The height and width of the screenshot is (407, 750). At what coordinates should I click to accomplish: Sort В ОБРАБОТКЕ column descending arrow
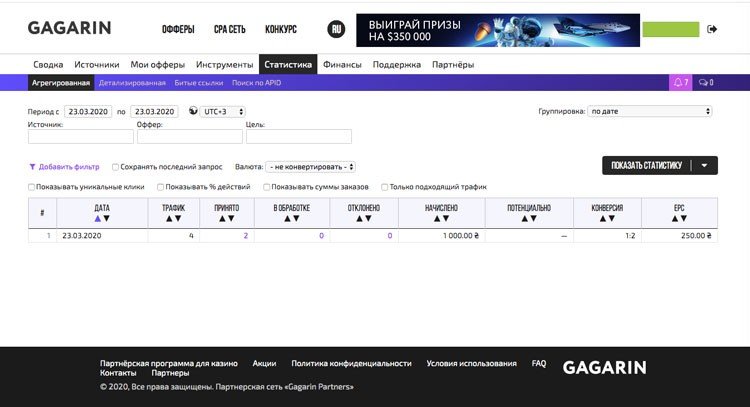(x=296, y=219)
